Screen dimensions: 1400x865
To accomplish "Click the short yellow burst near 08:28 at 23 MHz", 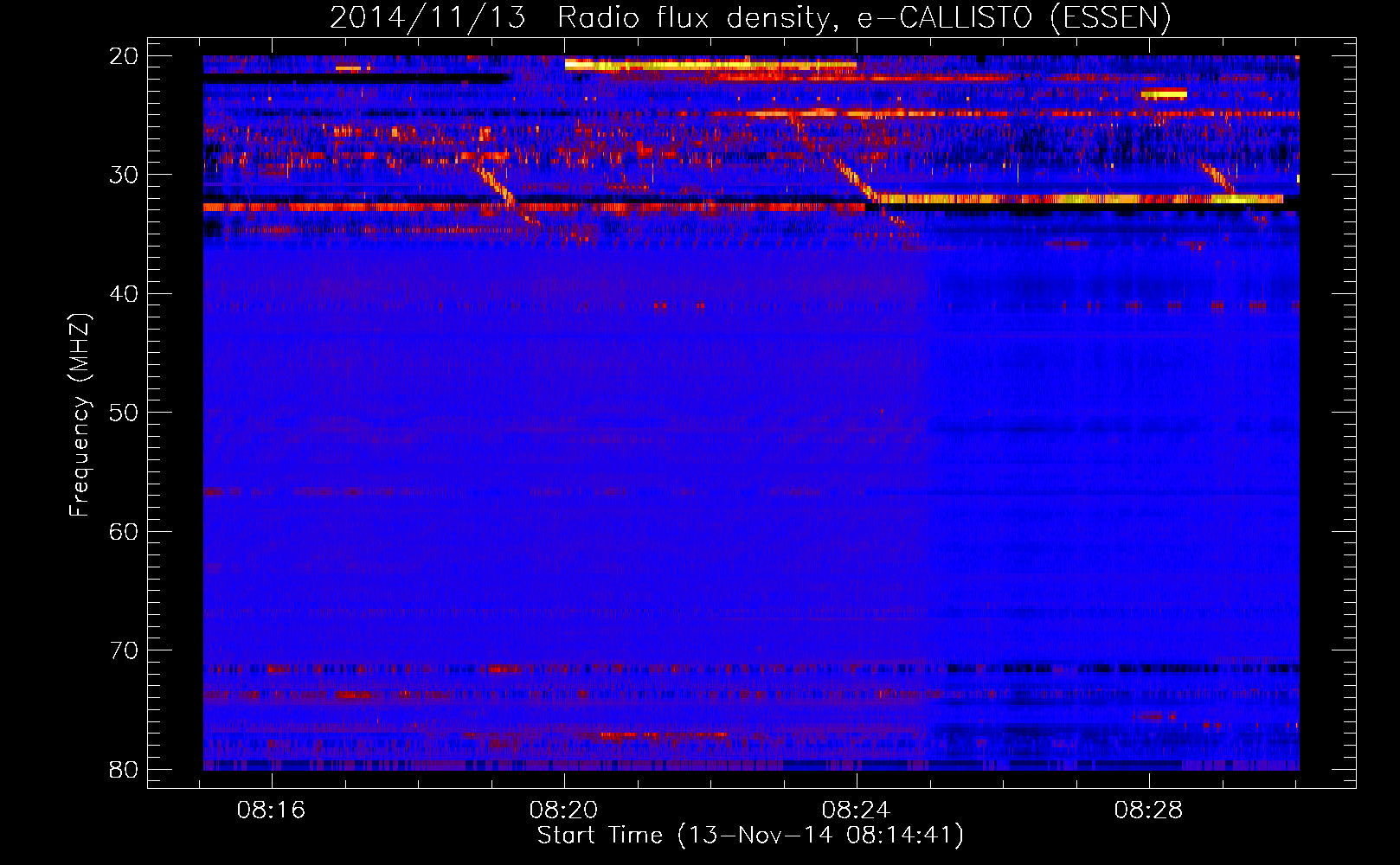I will (1164, 93).
